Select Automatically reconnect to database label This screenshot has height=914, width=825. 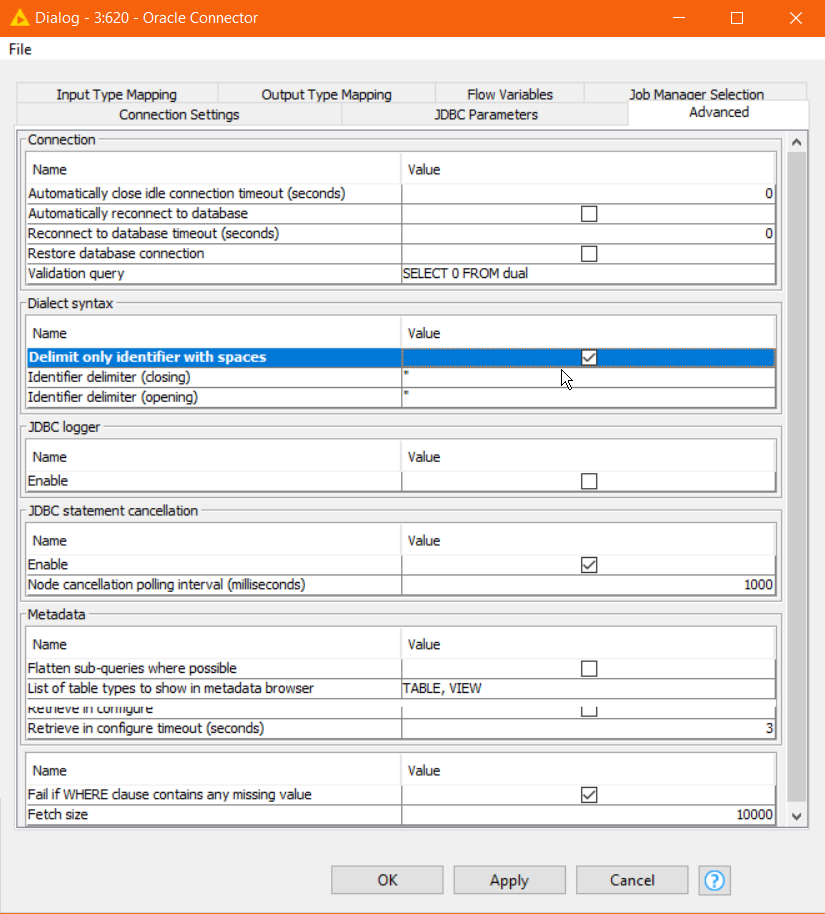pyautogui.click(x=138, y=213)
